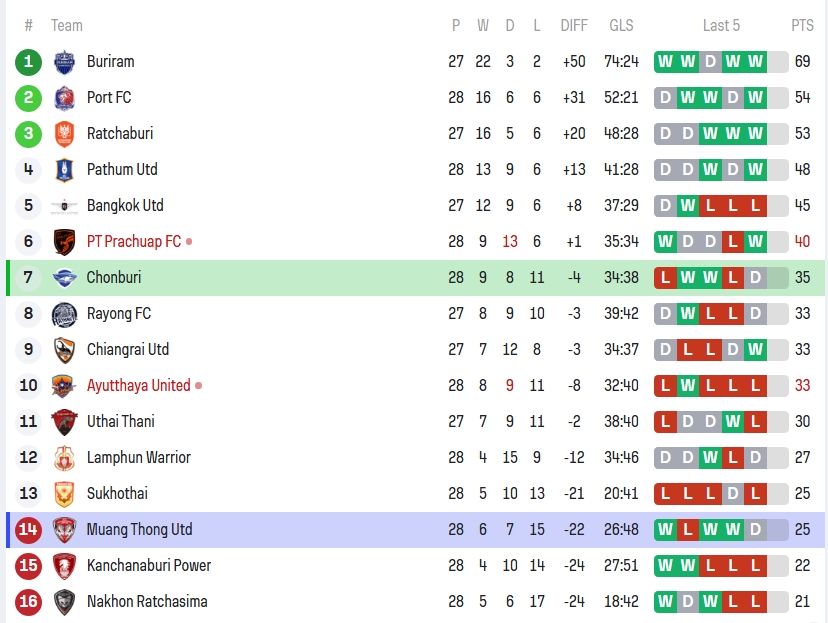The width and height of the screenshot is (828, 623).
Task: Open the Ayutthaya United team link
Action: tap(138, 385)
